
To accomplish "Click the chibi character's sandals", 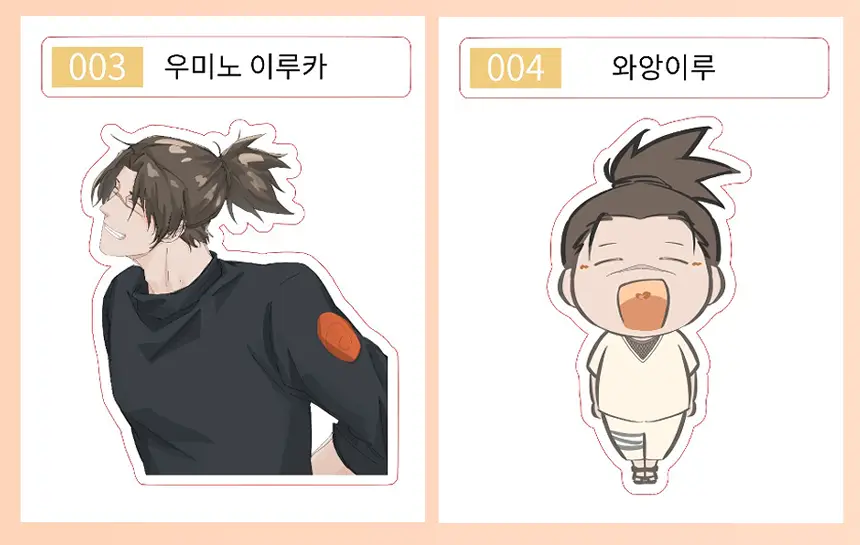I will click(644, 474).
